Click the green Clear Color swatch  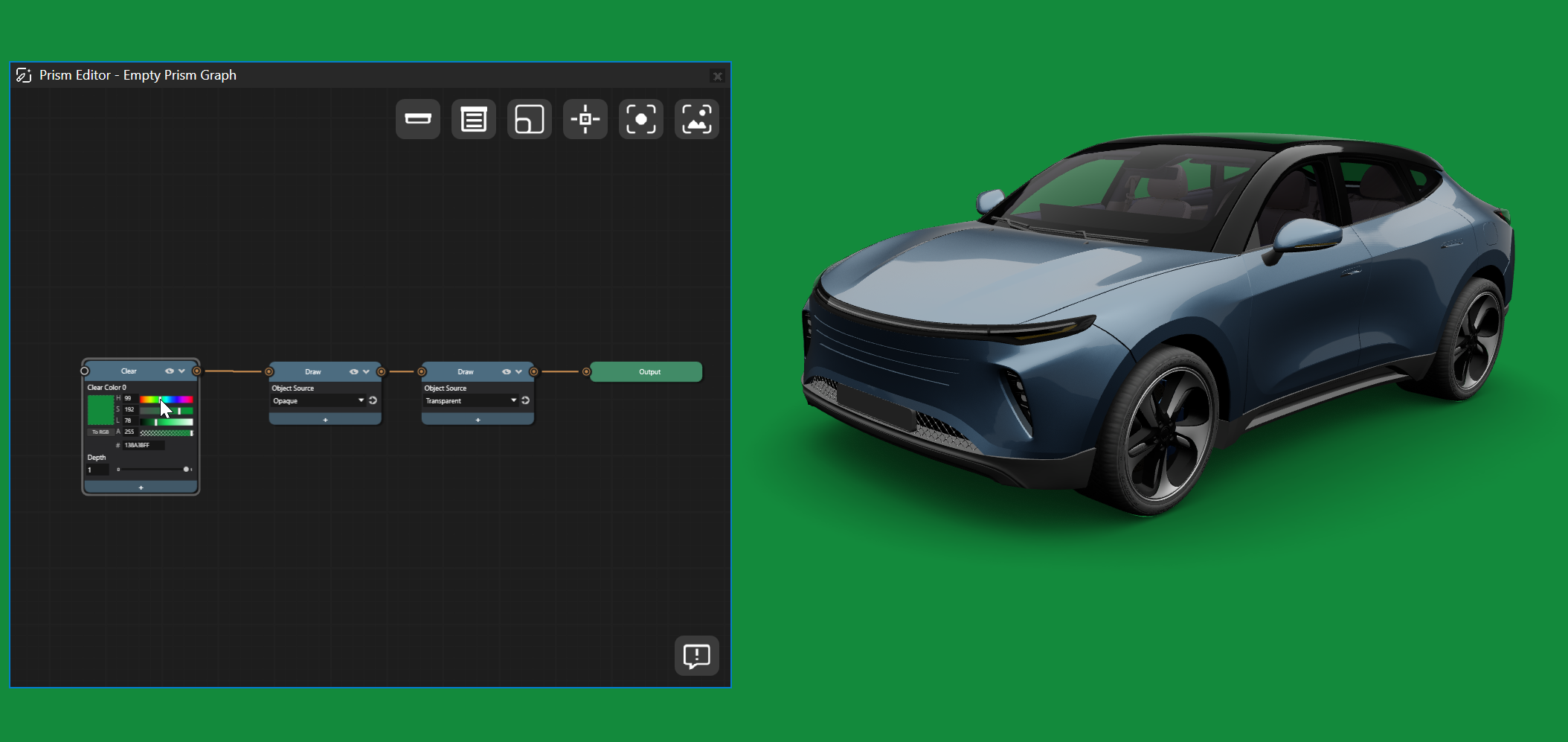[100, 410]
